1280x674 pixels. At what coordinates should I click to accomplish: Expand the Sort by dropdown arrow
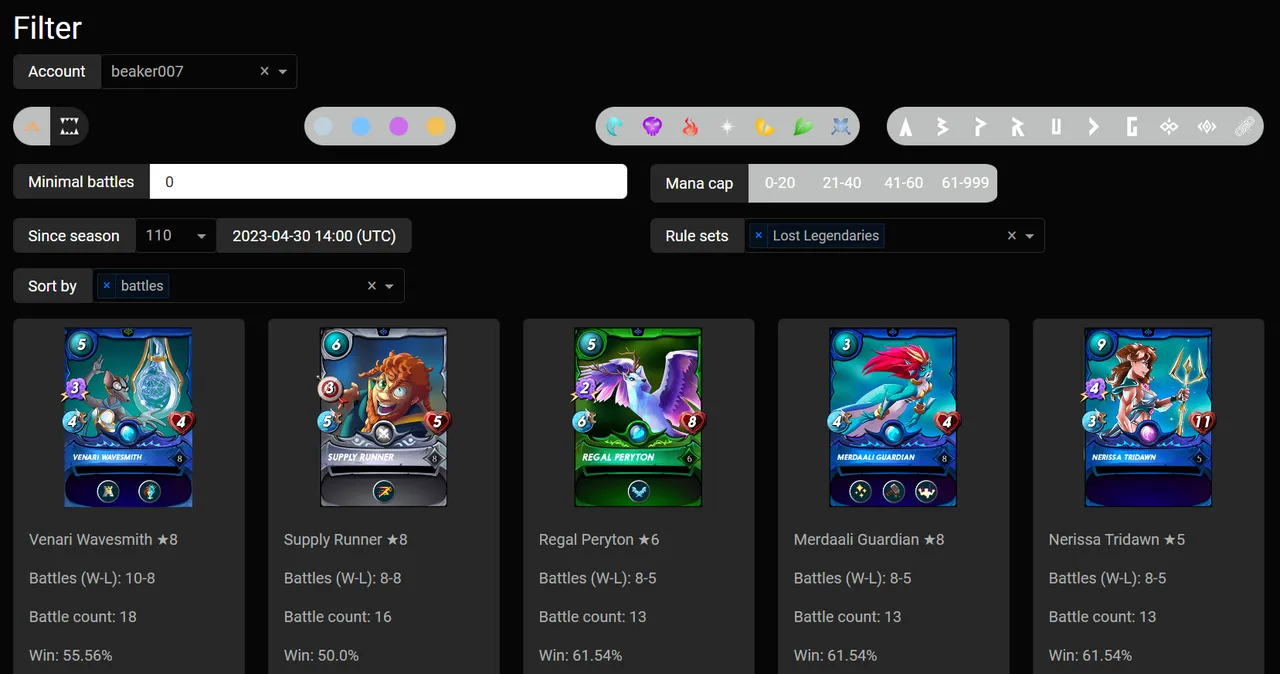pos(390,286)
